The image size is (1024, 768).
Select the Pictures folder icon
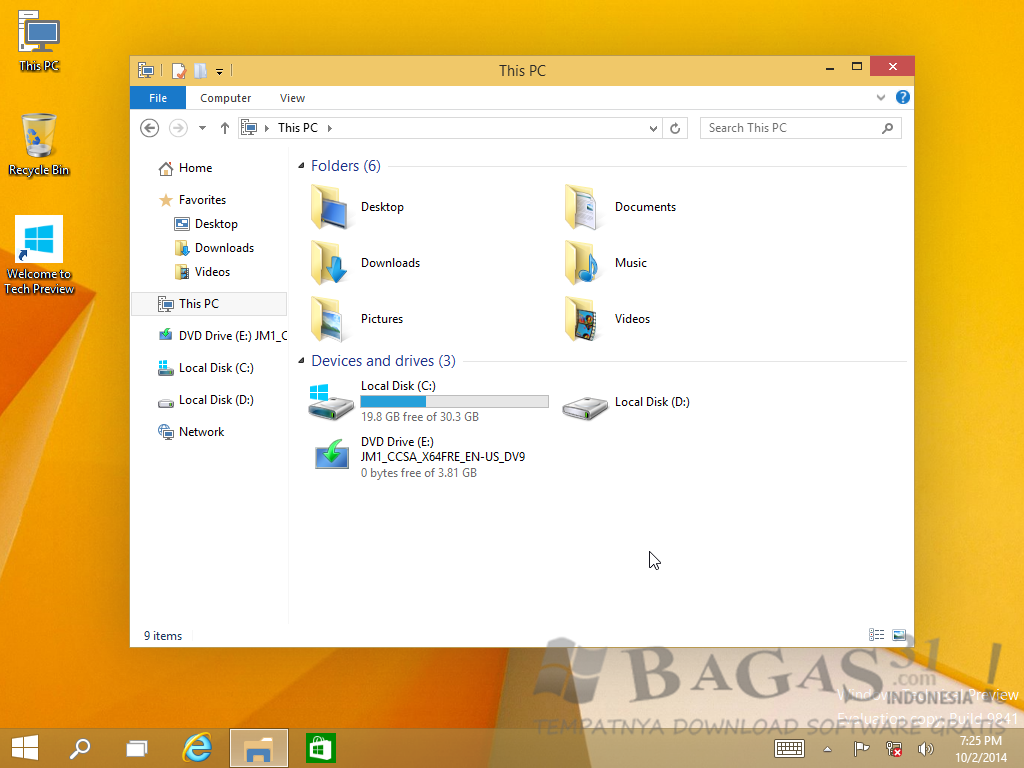[x=328, y=319]
